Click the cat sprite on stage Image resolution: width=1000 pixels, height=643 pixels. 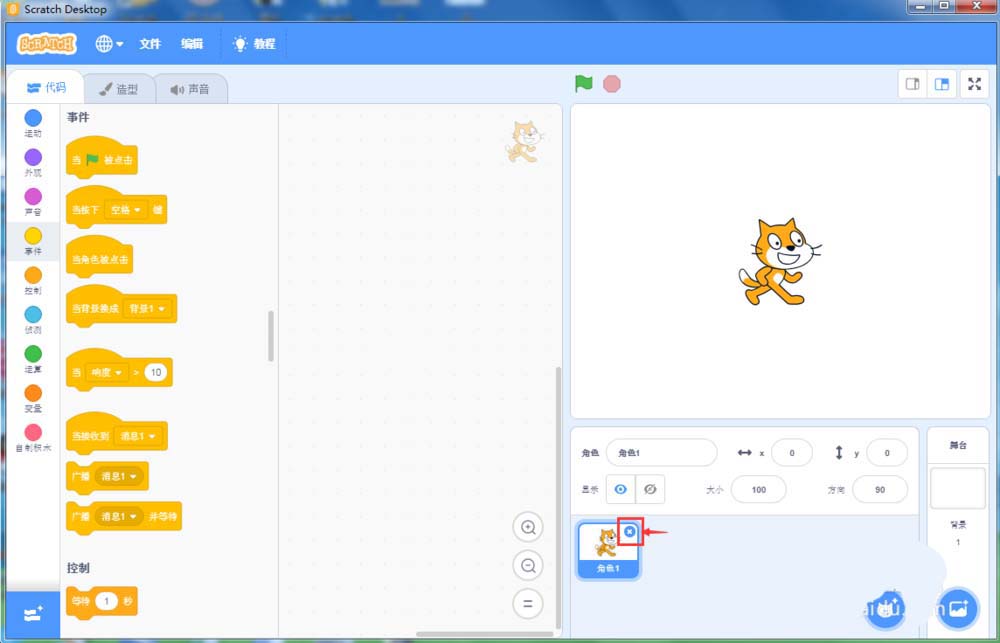[779, 262]
